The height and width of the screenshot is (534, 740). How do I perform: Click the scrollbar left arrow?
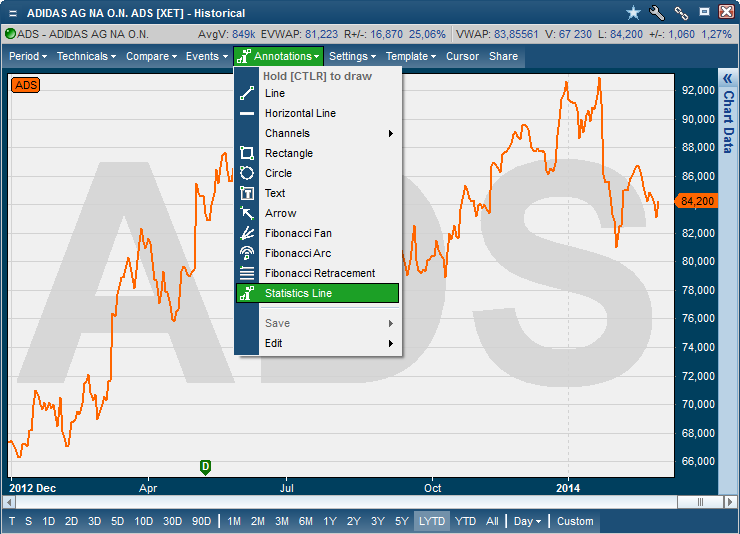click(x=8, y=501)
